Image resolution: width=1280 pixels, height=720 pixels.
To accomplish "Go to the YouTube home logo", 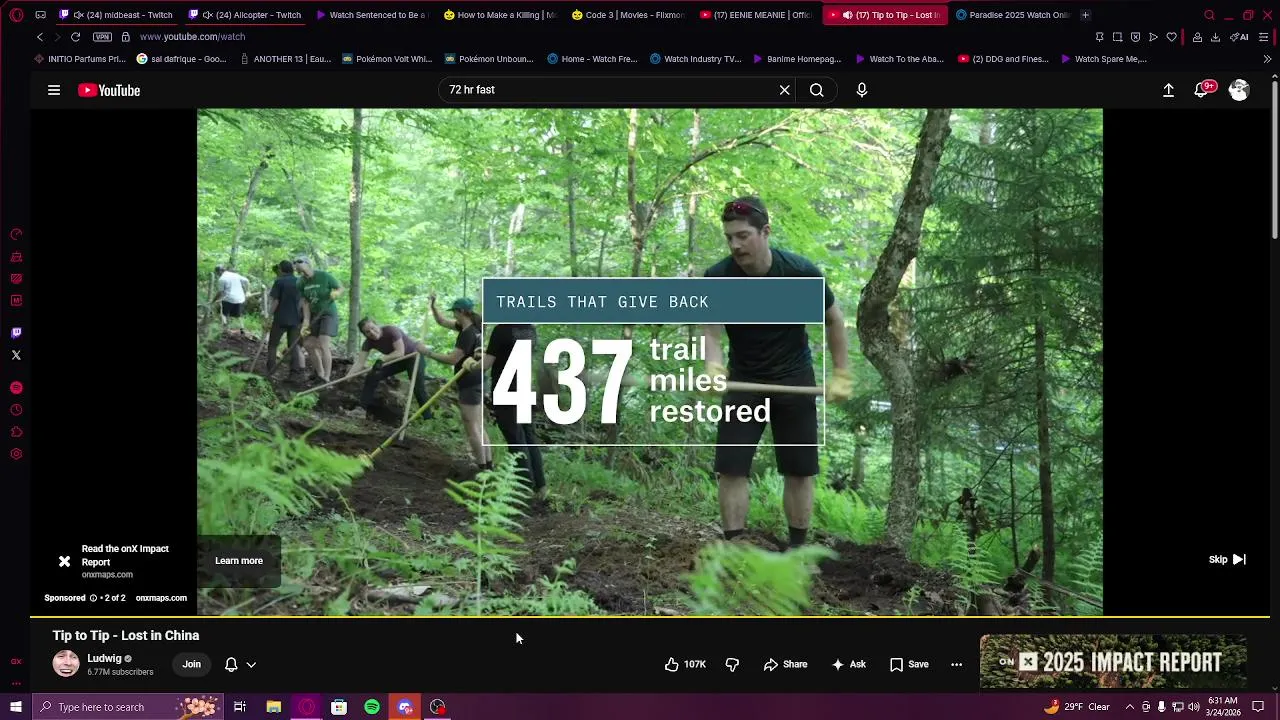I will [x=109, y=90].
